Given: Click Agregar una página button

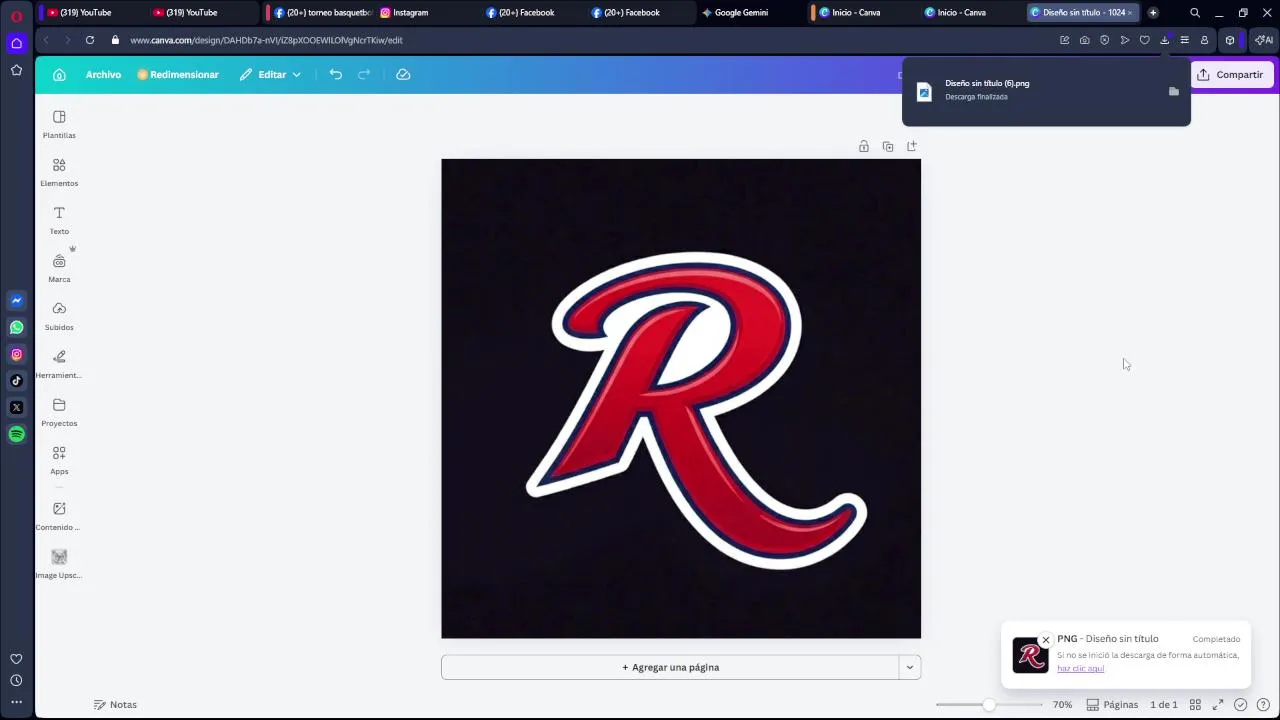Looking at the screenshot, I should (670, 667).
